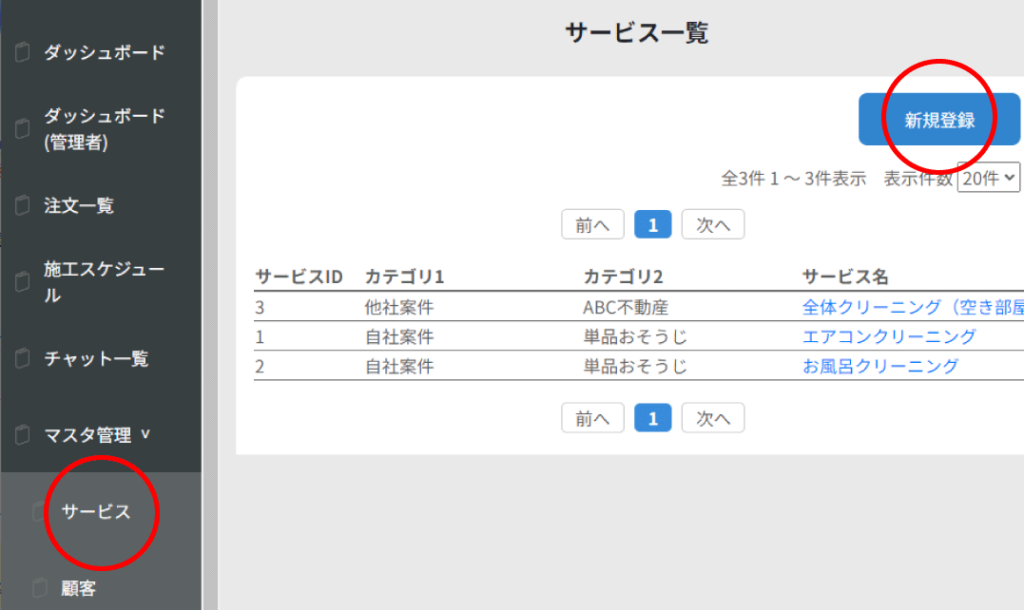Click the icon next to 施工スケジュール
This screenshot has width=1024, height=610.
coord(23,283)
